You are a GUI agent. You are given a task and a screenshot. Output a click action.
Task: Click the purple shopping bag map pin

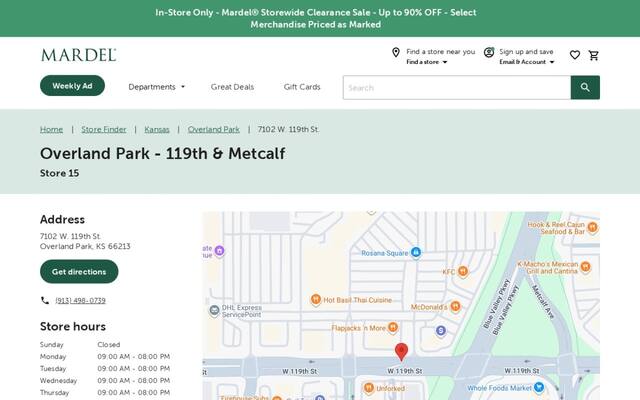click(219, 250)
